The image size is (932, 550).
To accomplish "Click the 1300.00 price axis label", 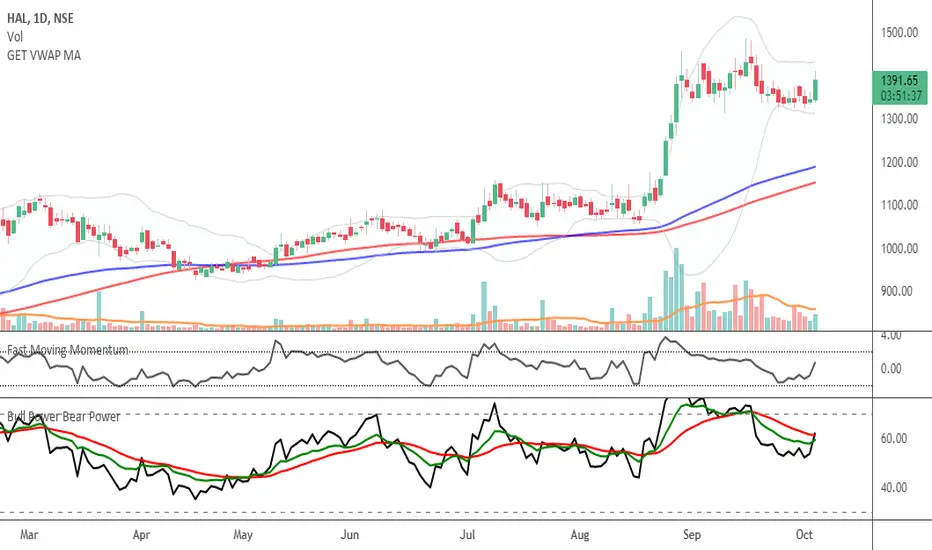I will click(x=899, y=119).
